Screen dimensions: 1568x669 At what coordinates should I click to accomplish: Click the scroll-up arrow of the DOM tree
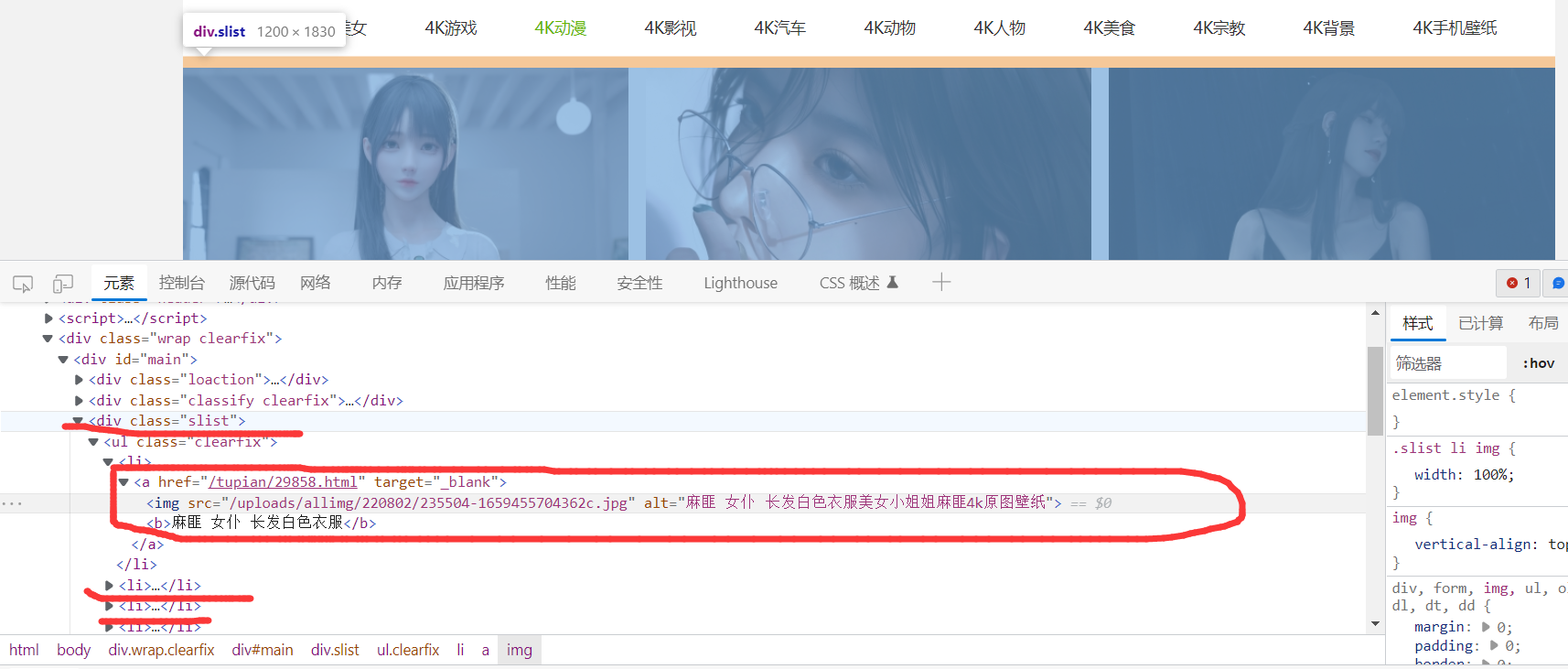pyautogui.click(x=1375, y=313)
